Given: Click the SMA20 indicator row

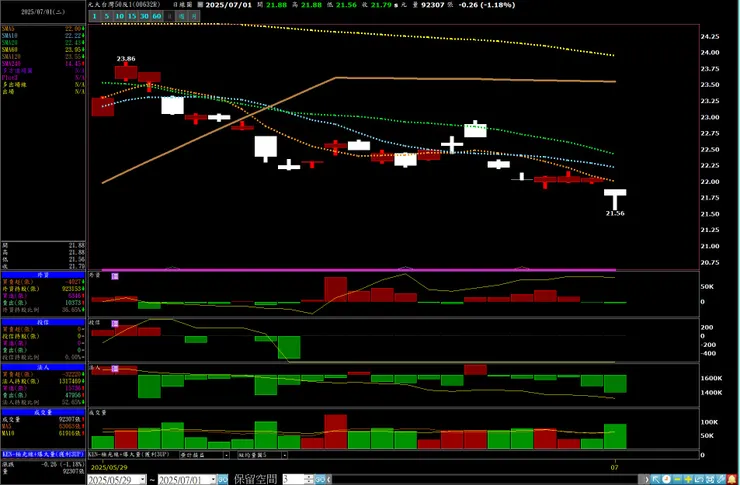Looking at the screenshot, I should point(43,43).
